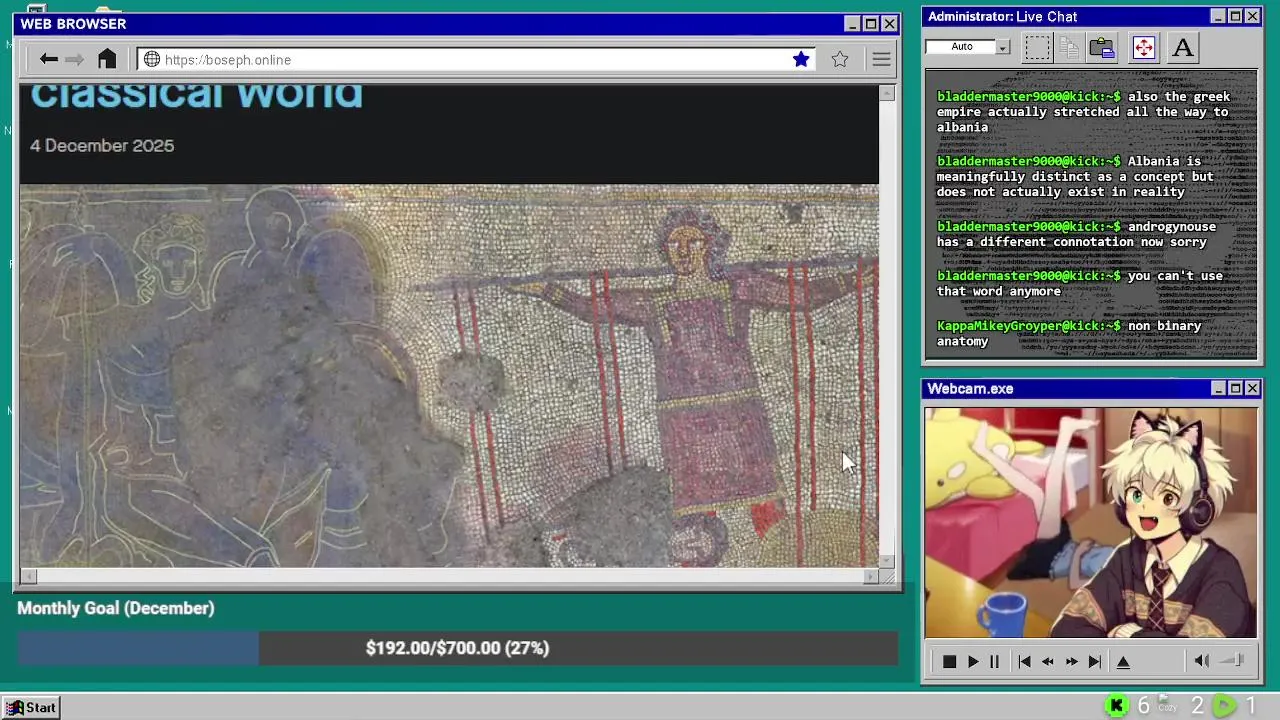Click the copy pages icon in Live Chat
The height and width of the screenshot is (720, 1280).
click(x=1069, y=47)
